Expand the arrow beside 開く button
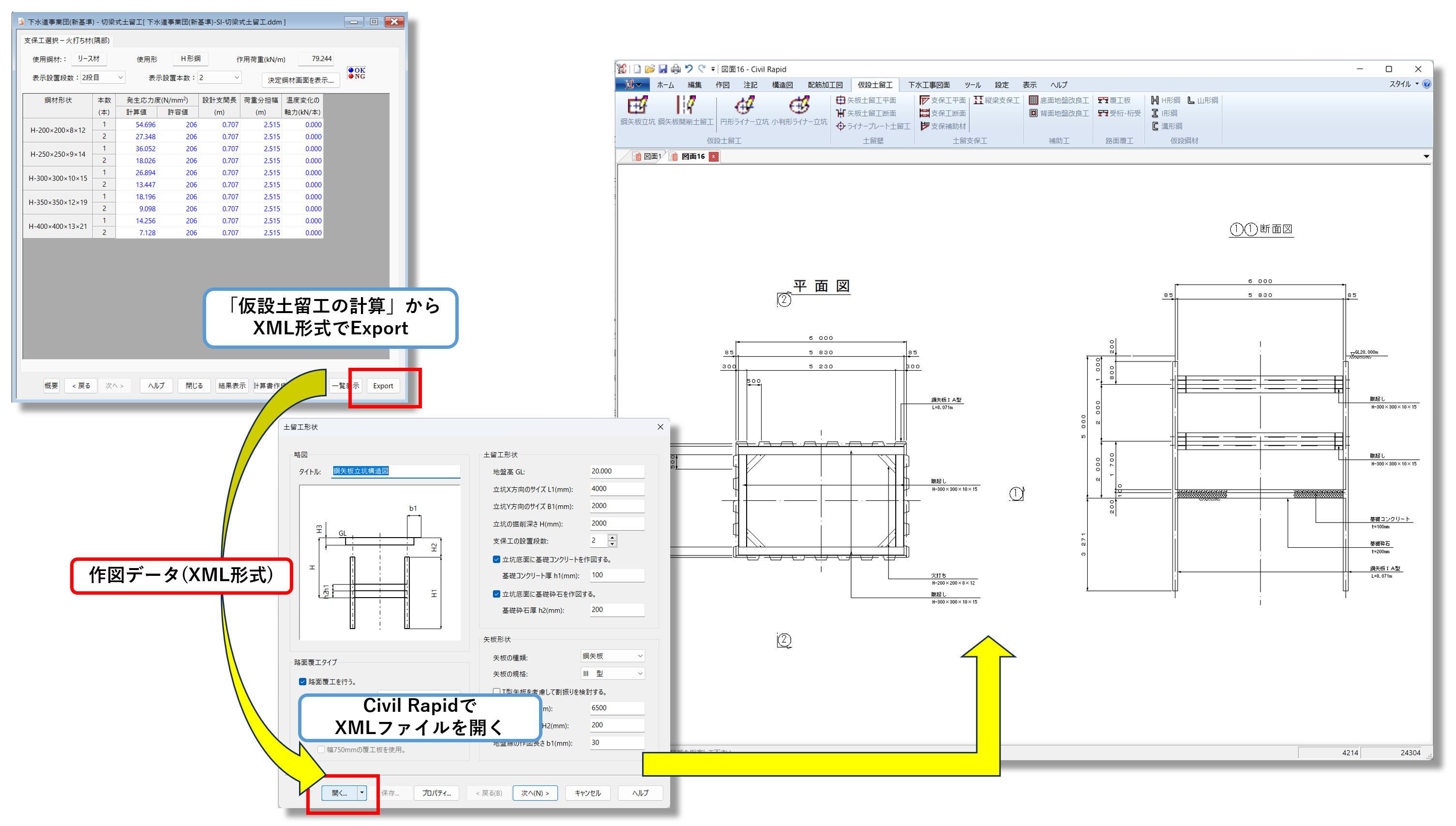 tap(361, 793)
